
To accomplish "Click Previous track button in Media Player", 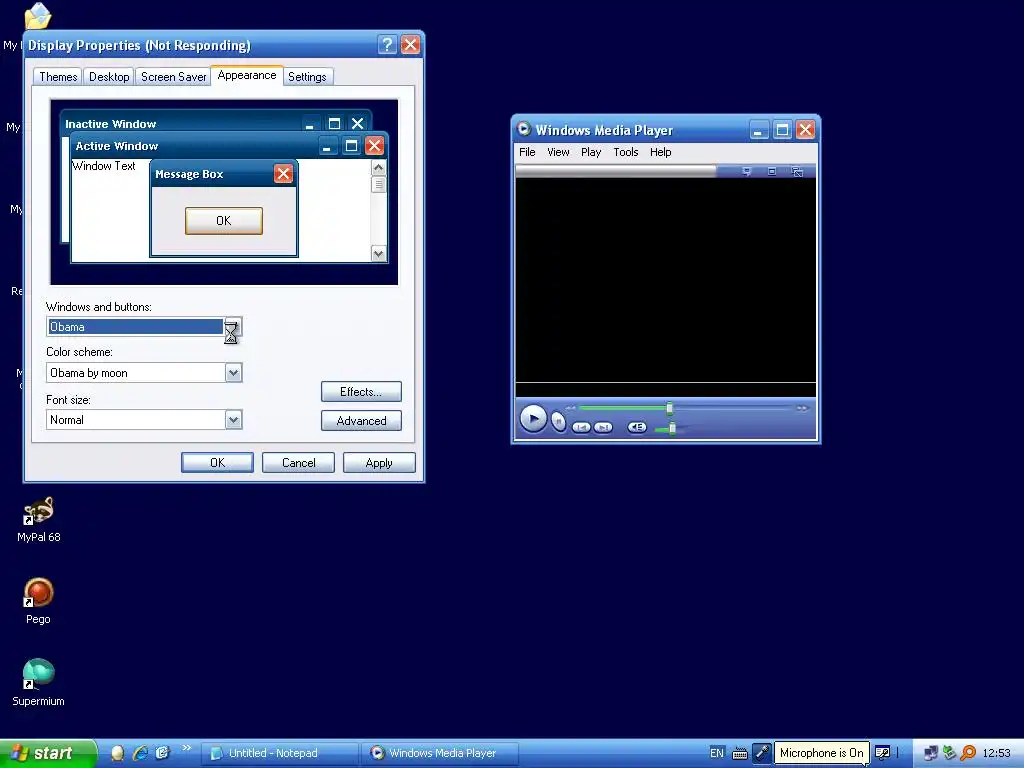I will click(581, 427).
